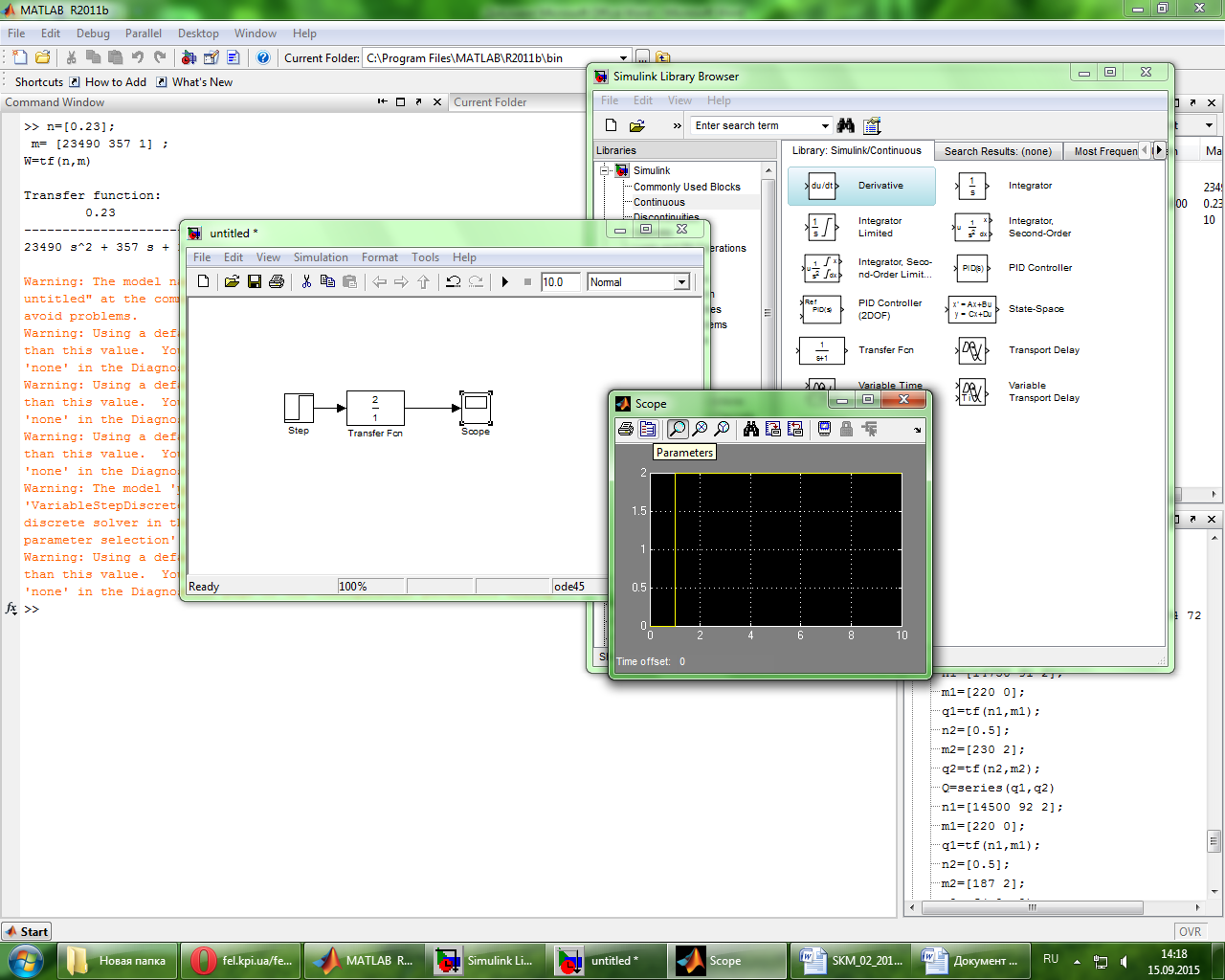Click browse for folder ellipsis button
Image resolution: width=1225 pixels, height=980 pixels.
(643, 57)
